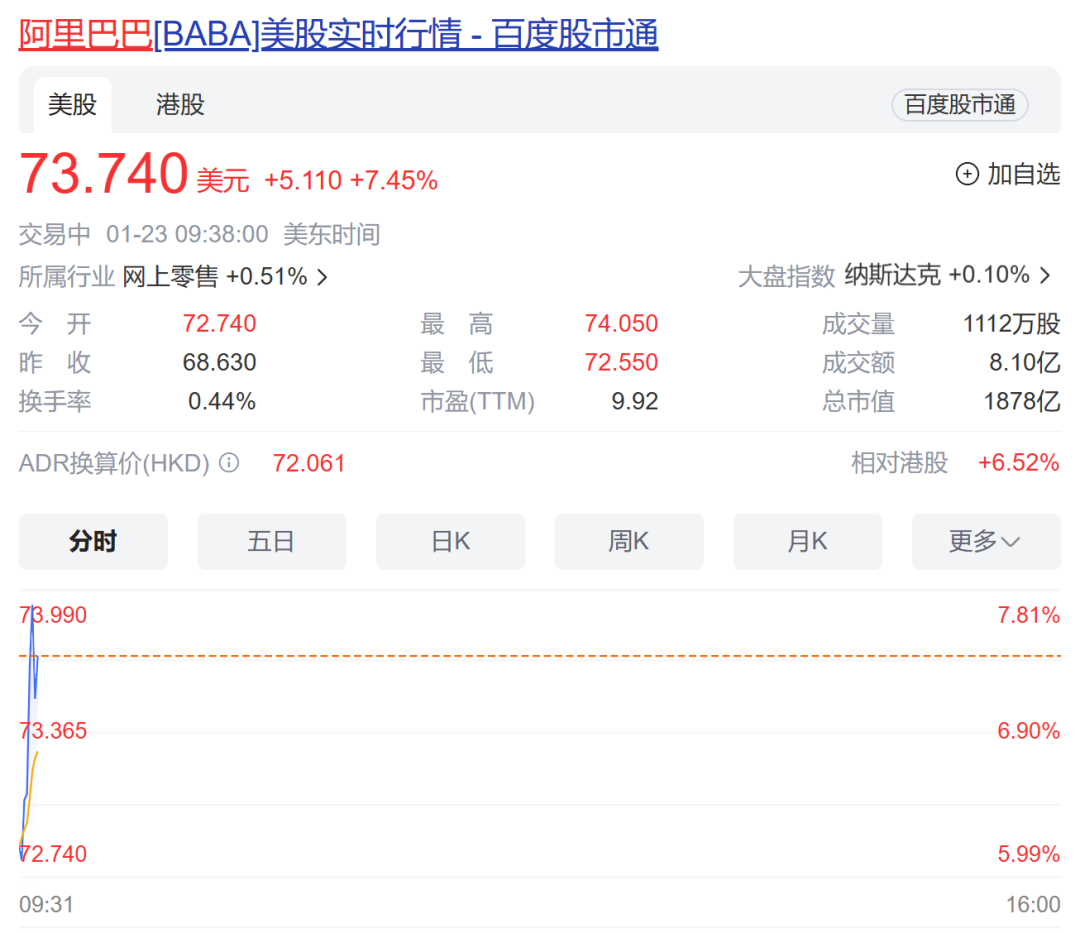
Task: Click the 交易中 status label
Action: coord(54,235)
